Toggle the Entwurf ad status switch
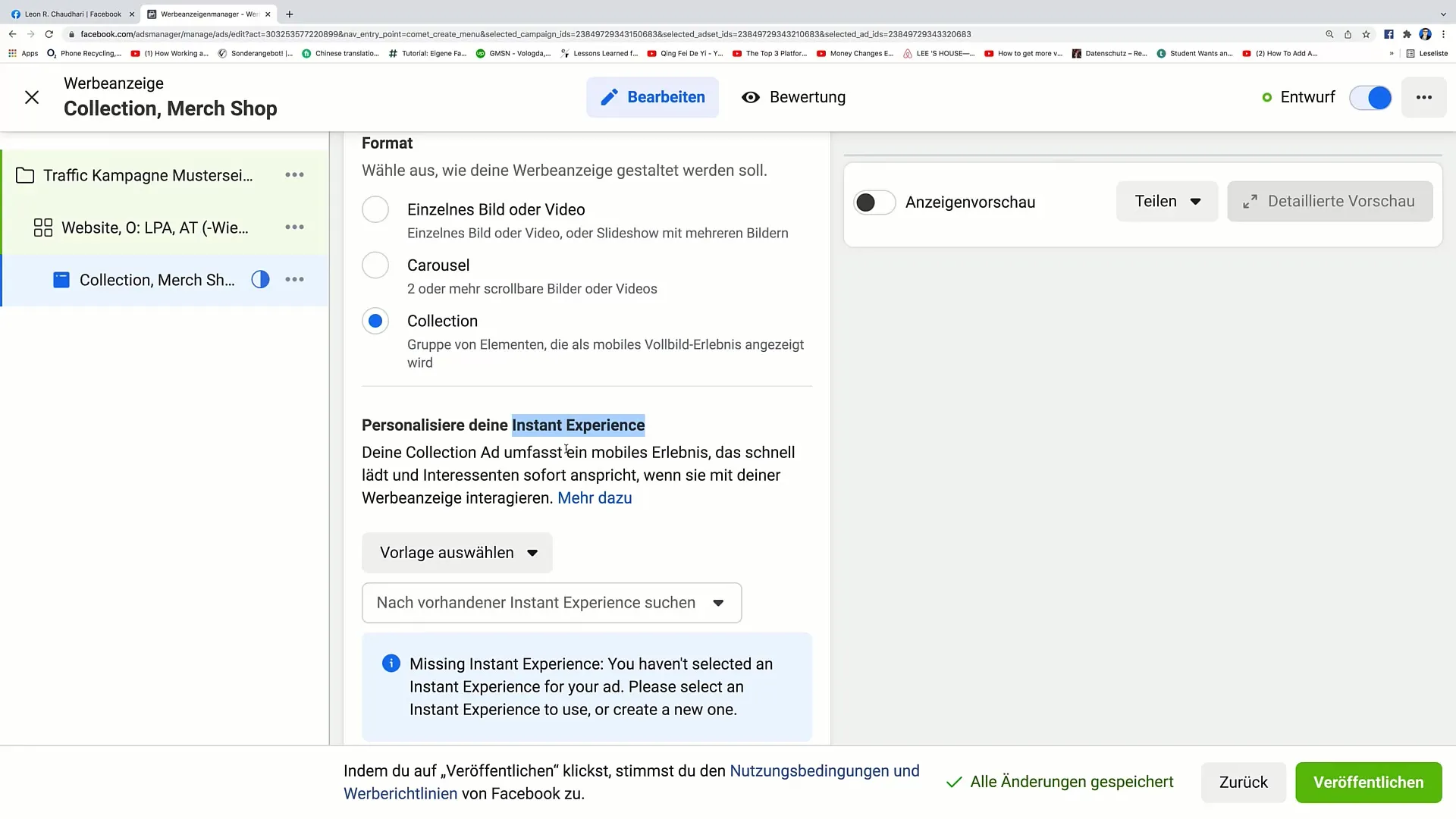Viewport: 1456px width, 819px height. coord(1370,98)
